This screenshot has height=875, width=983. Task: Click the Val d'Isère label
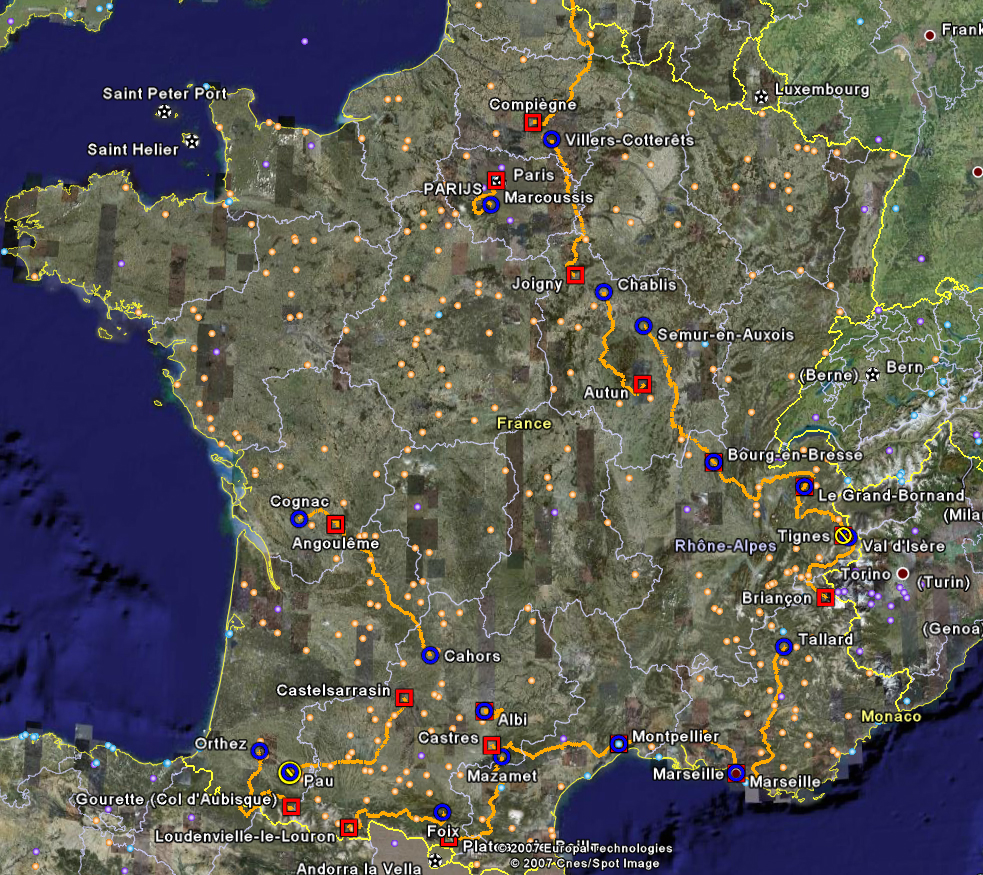[903, 546]
